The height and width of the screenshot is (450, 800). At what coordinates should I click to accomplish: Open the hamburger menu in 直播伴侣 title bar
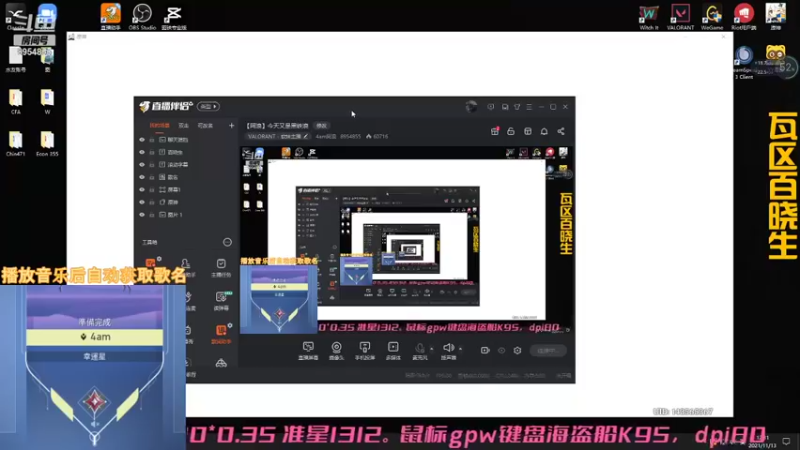529,107
